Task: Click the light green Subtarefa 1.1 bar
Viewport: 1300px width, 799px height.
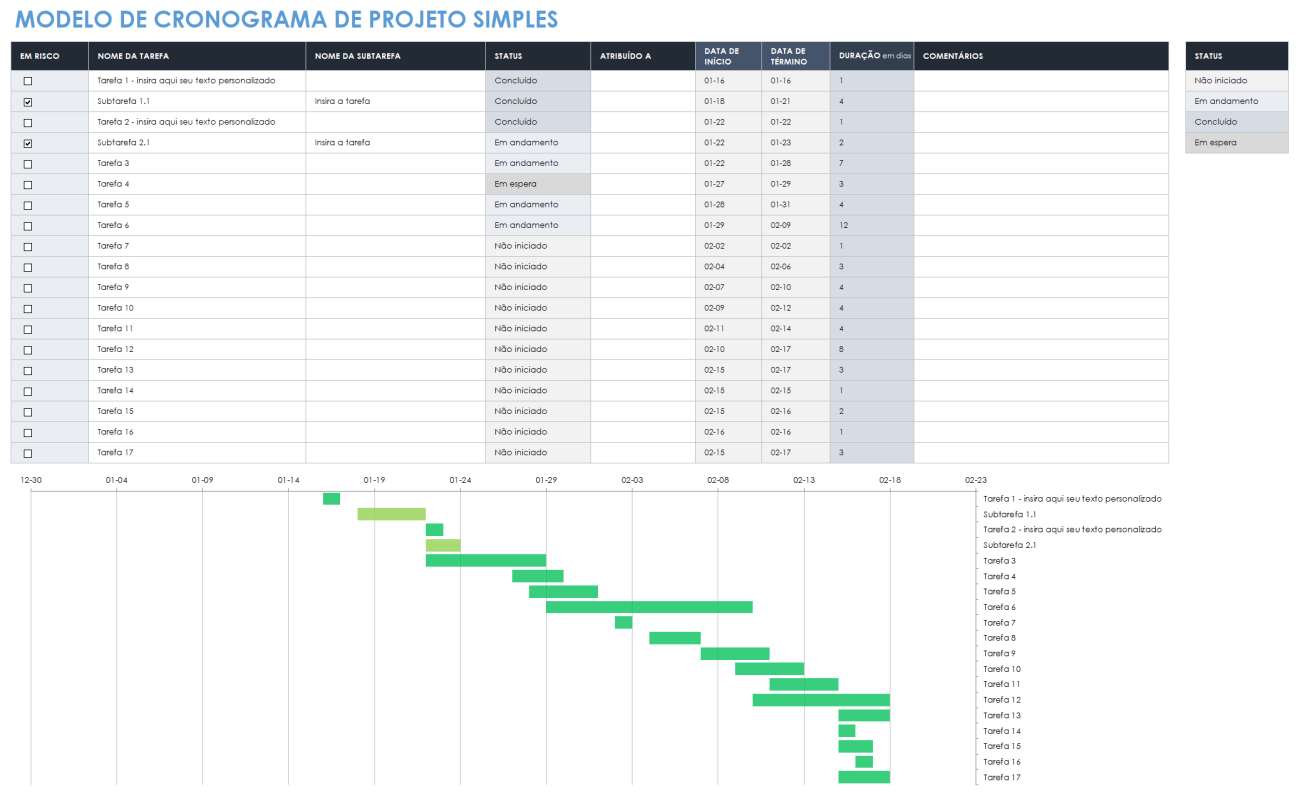Action: [390, 513]
